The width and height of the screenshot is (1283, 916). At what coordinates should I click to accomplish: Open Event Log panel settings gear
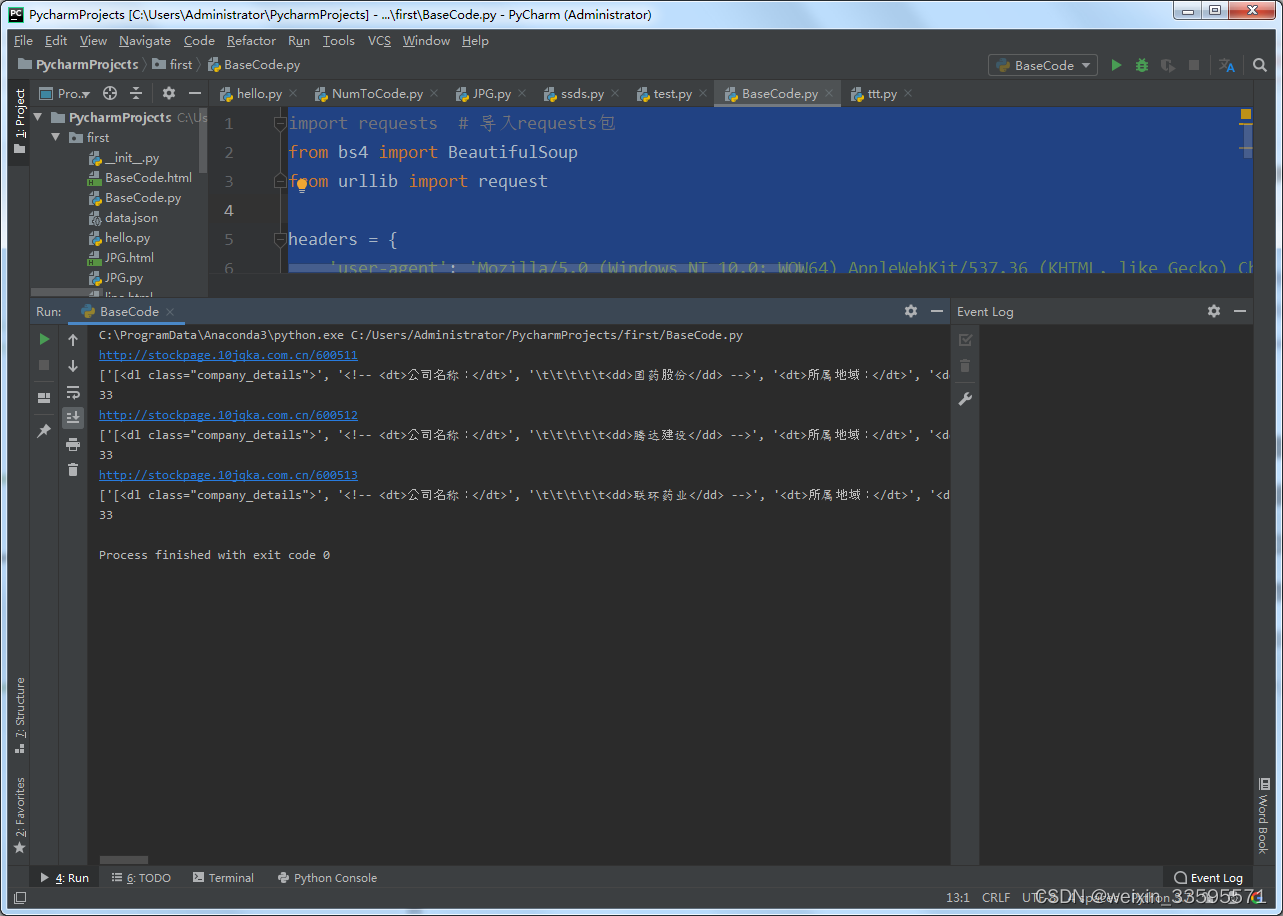(1214, 311)
